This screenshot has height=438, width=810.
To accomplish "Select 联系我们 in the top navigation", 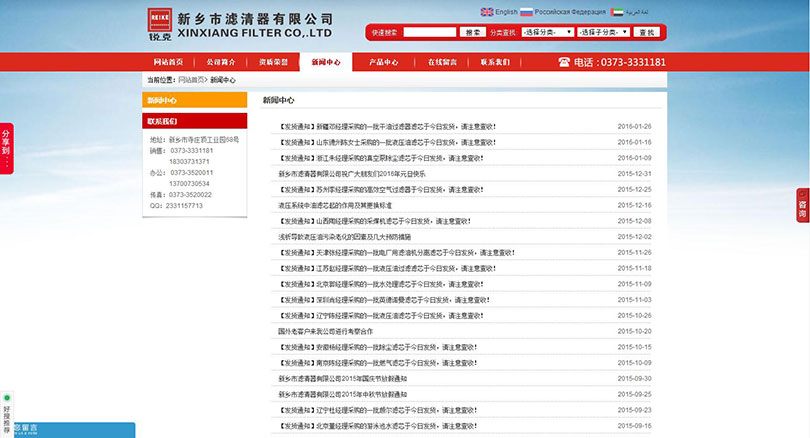I will [x=494, y=62].
